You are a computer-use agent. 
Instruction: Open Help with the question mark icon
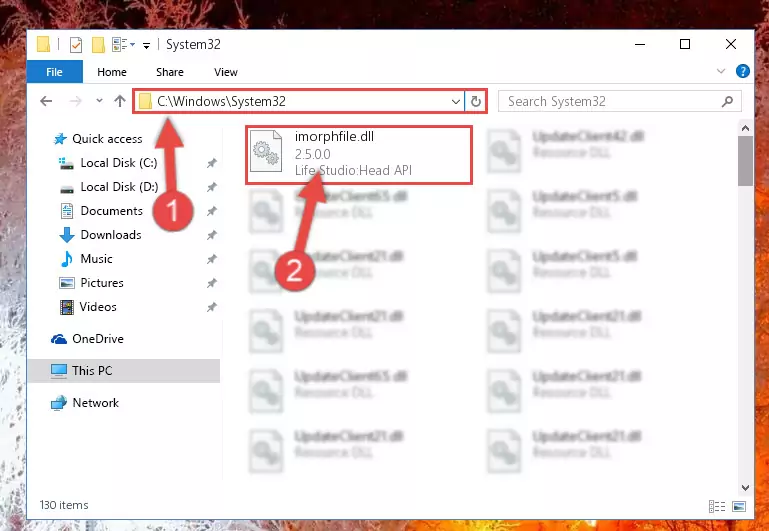[743, 72]
